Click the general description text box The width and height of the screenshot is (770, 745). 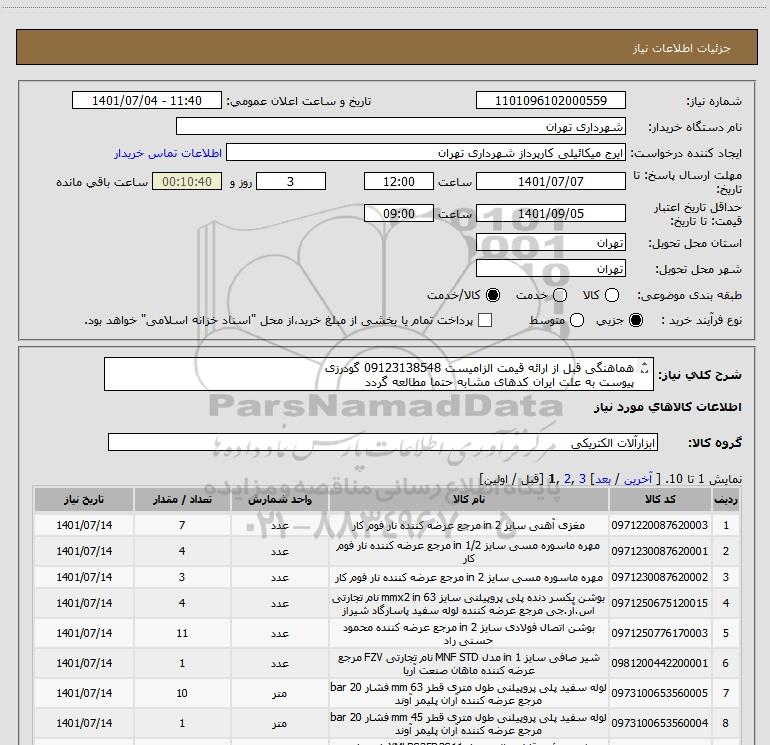coord(379,374)
